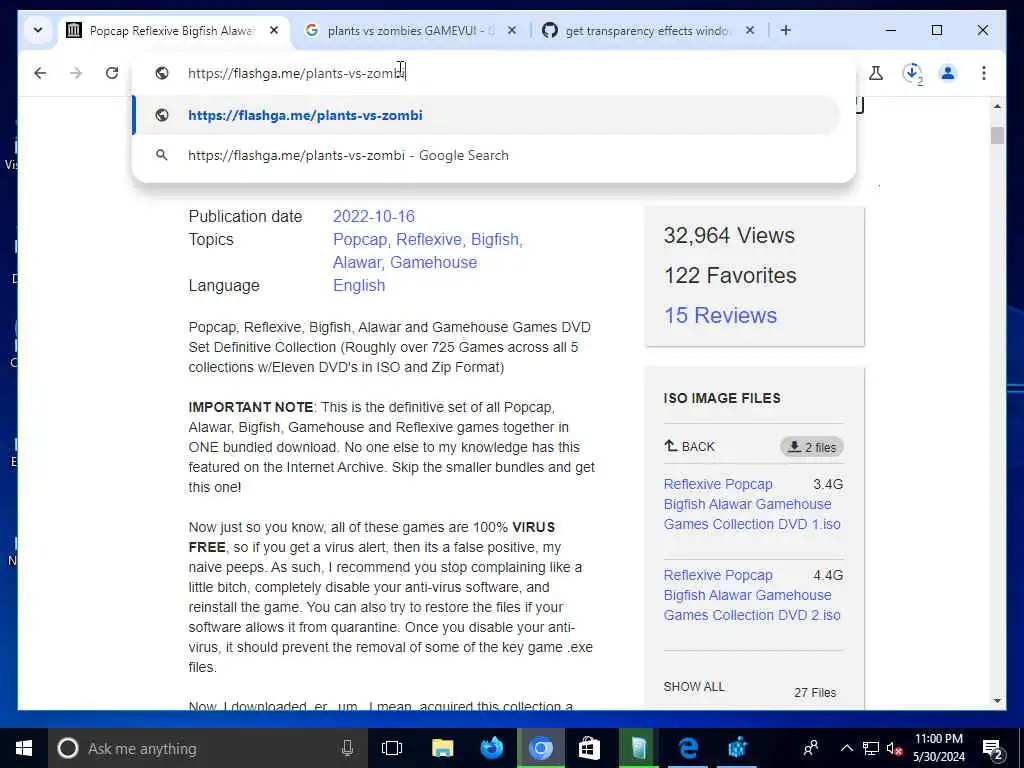Go back with the browser back arrow
This screenshot has height=768, width=1024.
[40, 73]
